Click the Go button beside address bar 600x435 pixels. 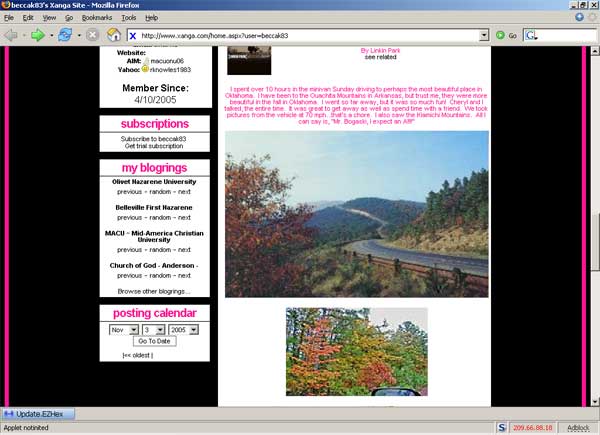point(507,35)
